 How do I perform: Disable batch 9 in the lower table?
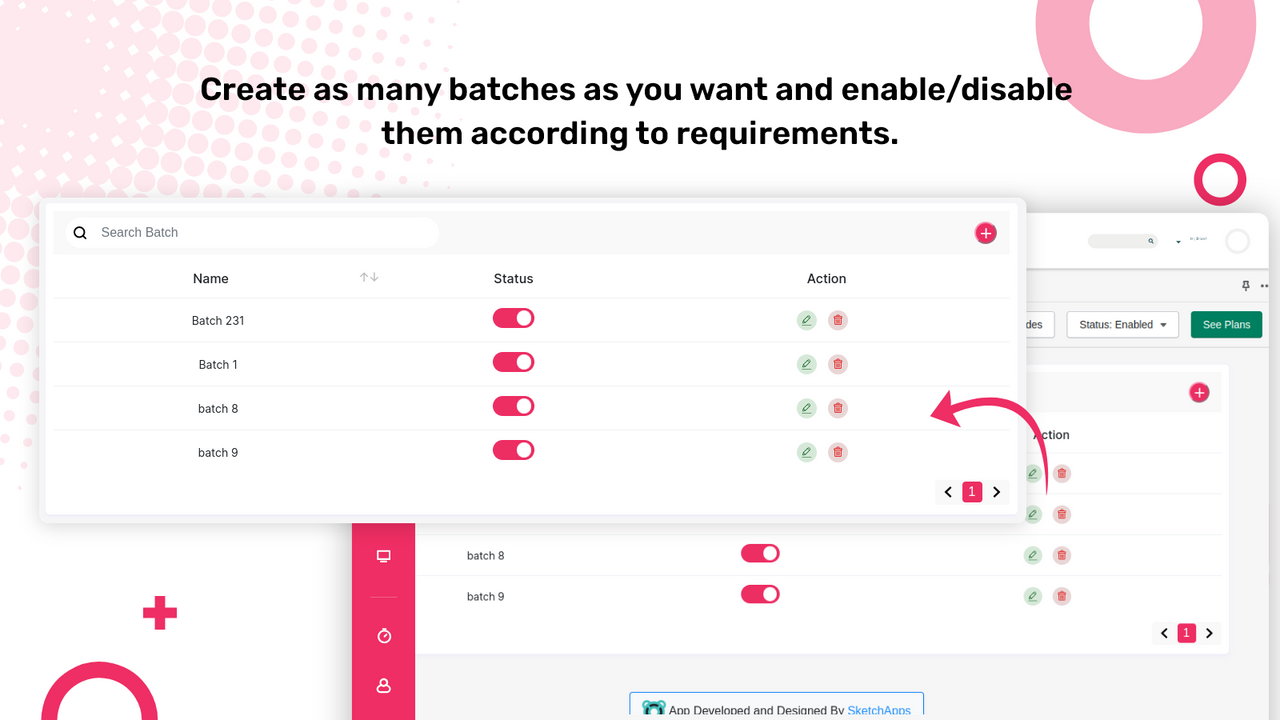point(760,593)
